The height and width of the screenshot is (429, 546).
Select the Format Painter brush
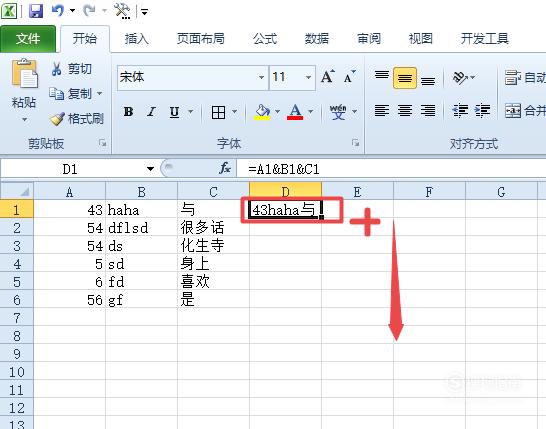pyautogui.click(x=57, y=119)
